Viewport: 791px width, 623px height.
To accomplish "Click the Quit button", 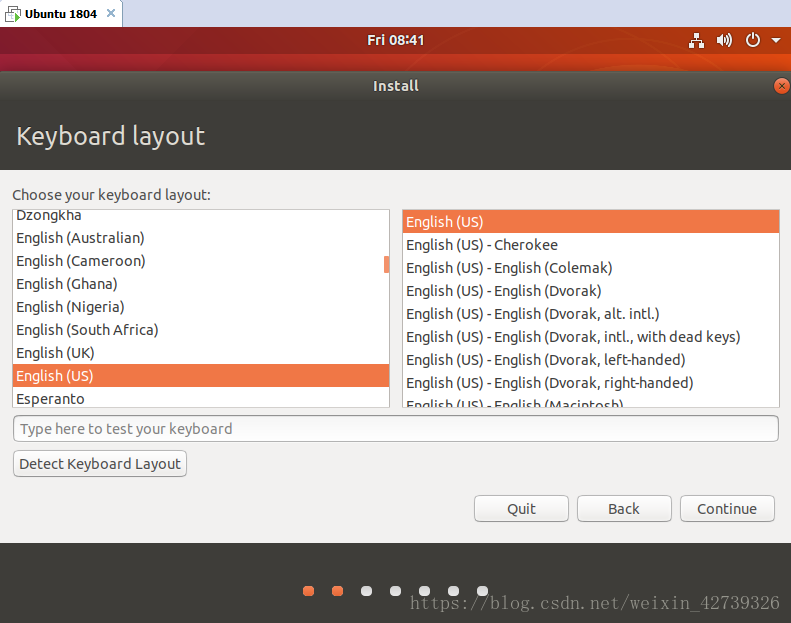I will [x=521, y=508].
